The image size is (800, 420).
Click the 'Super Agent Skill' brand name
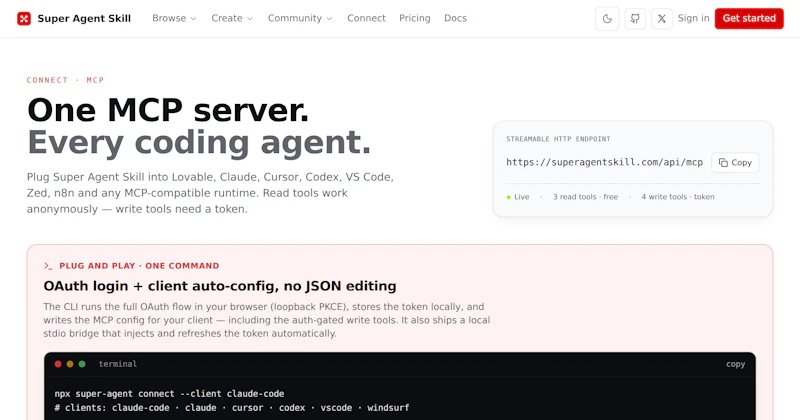pyautogui.click(x=84, y=18)
